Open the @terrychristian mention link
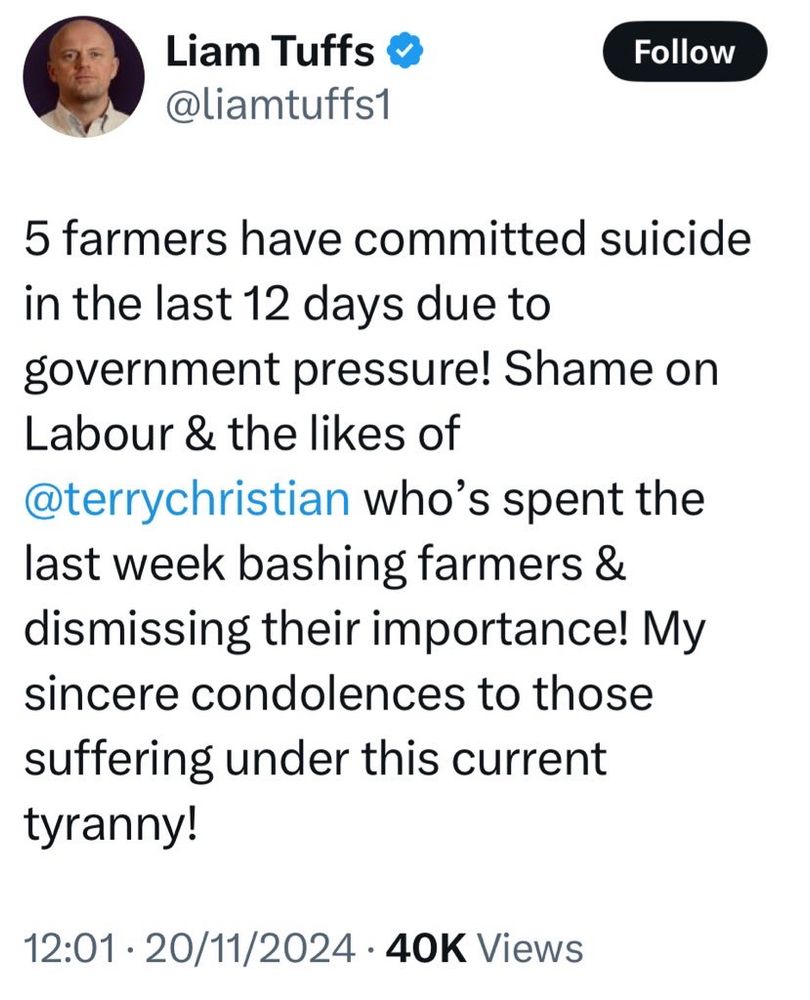This screenshot has height=1000, width=810. coord(184,500)
